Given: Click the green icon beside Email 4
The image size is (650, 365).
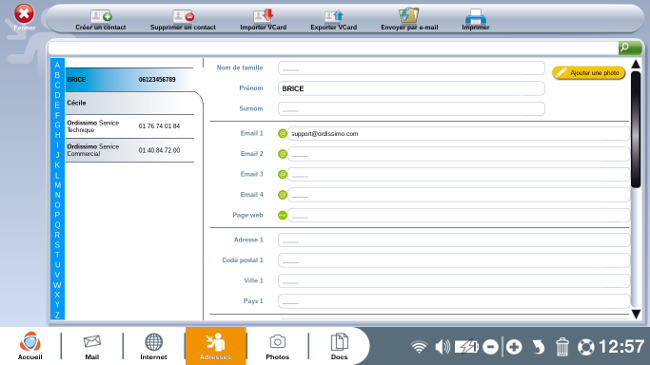Looking at the screenshot, I should pyautogui.click(x=282, y=195).
